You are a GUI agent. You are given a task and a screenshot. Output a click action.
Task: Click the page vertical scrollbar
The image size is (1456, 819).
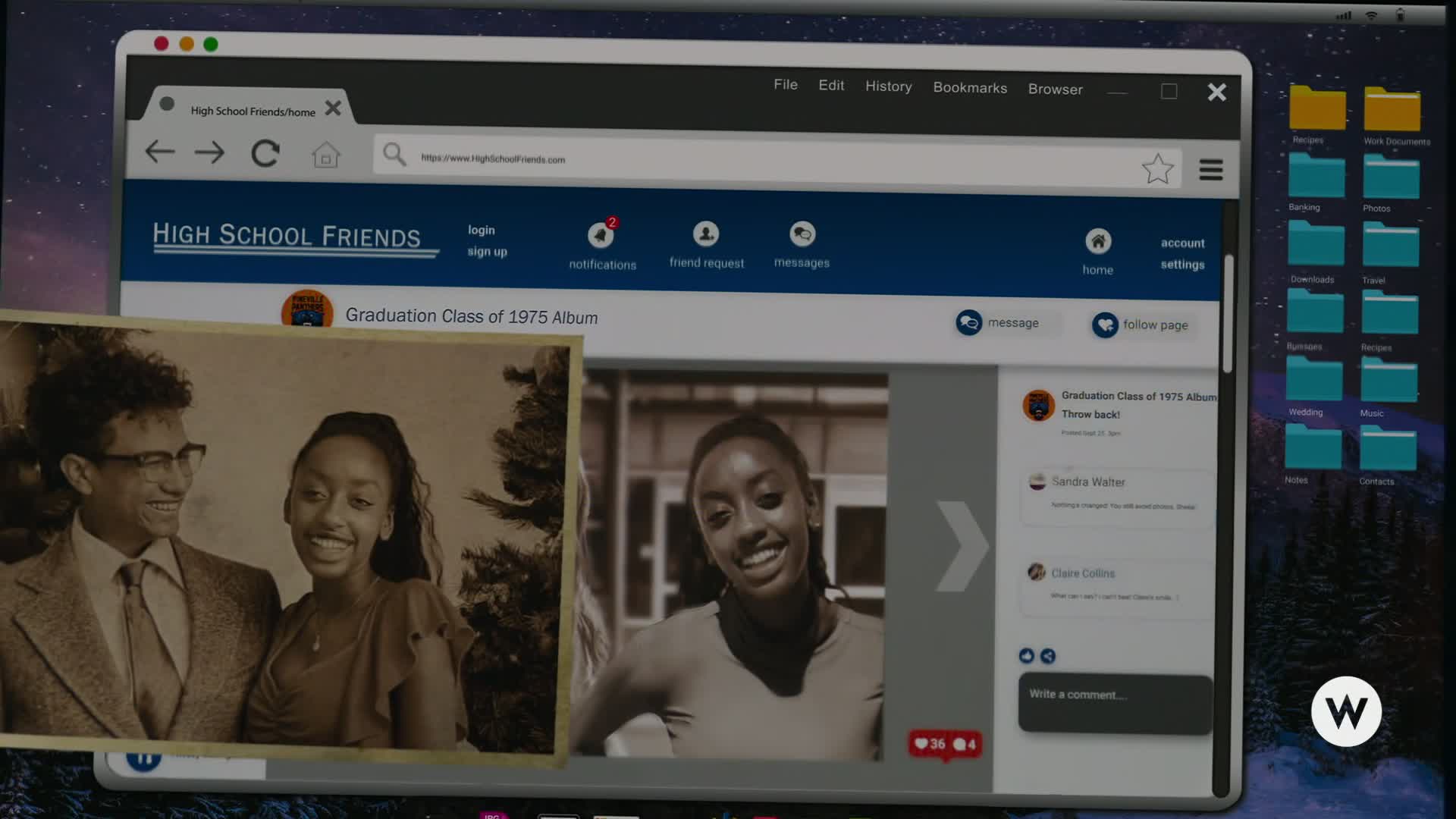[x=1228, y=315]
